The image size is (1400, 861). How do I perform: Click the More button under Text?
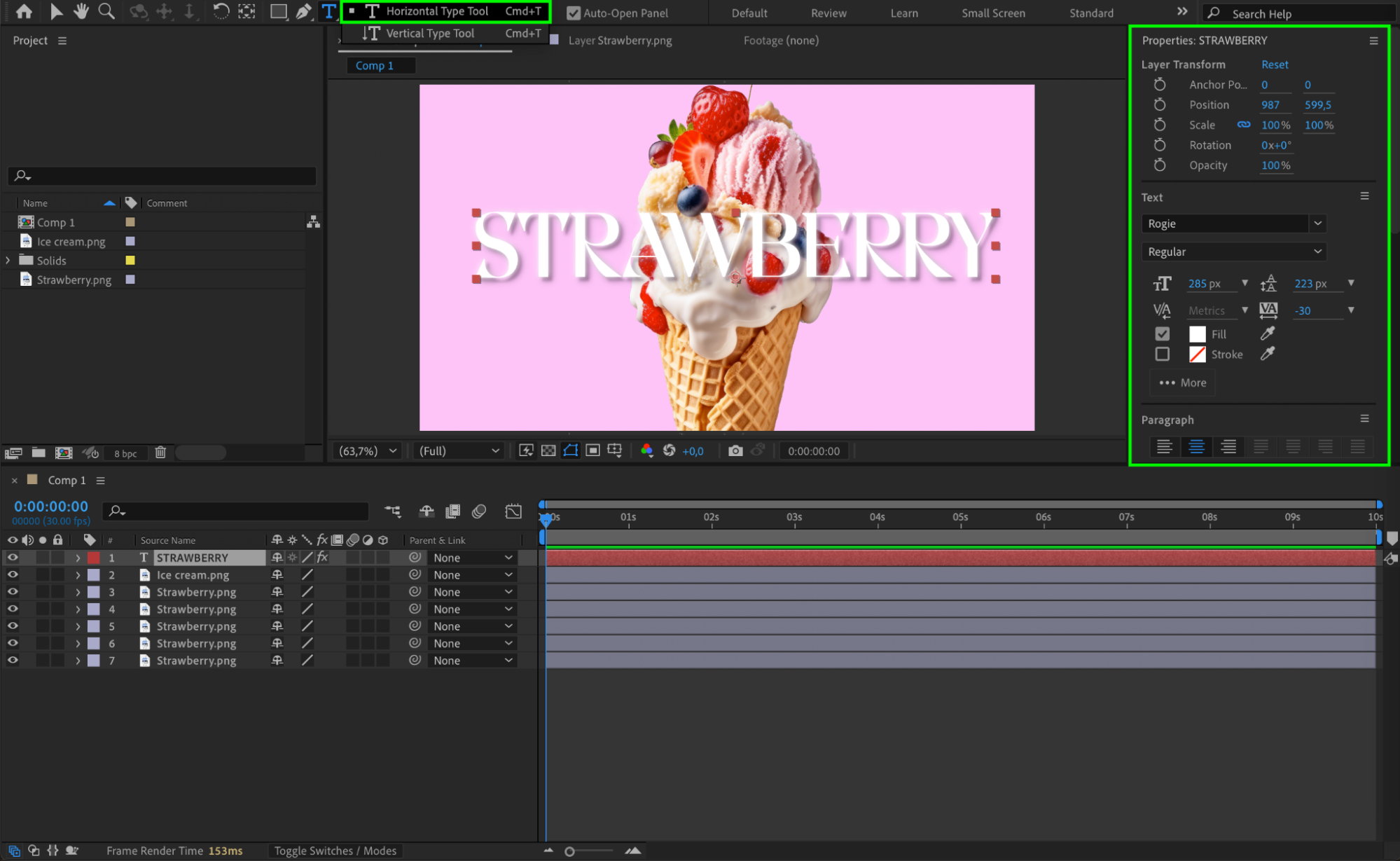click(1182, 383)
